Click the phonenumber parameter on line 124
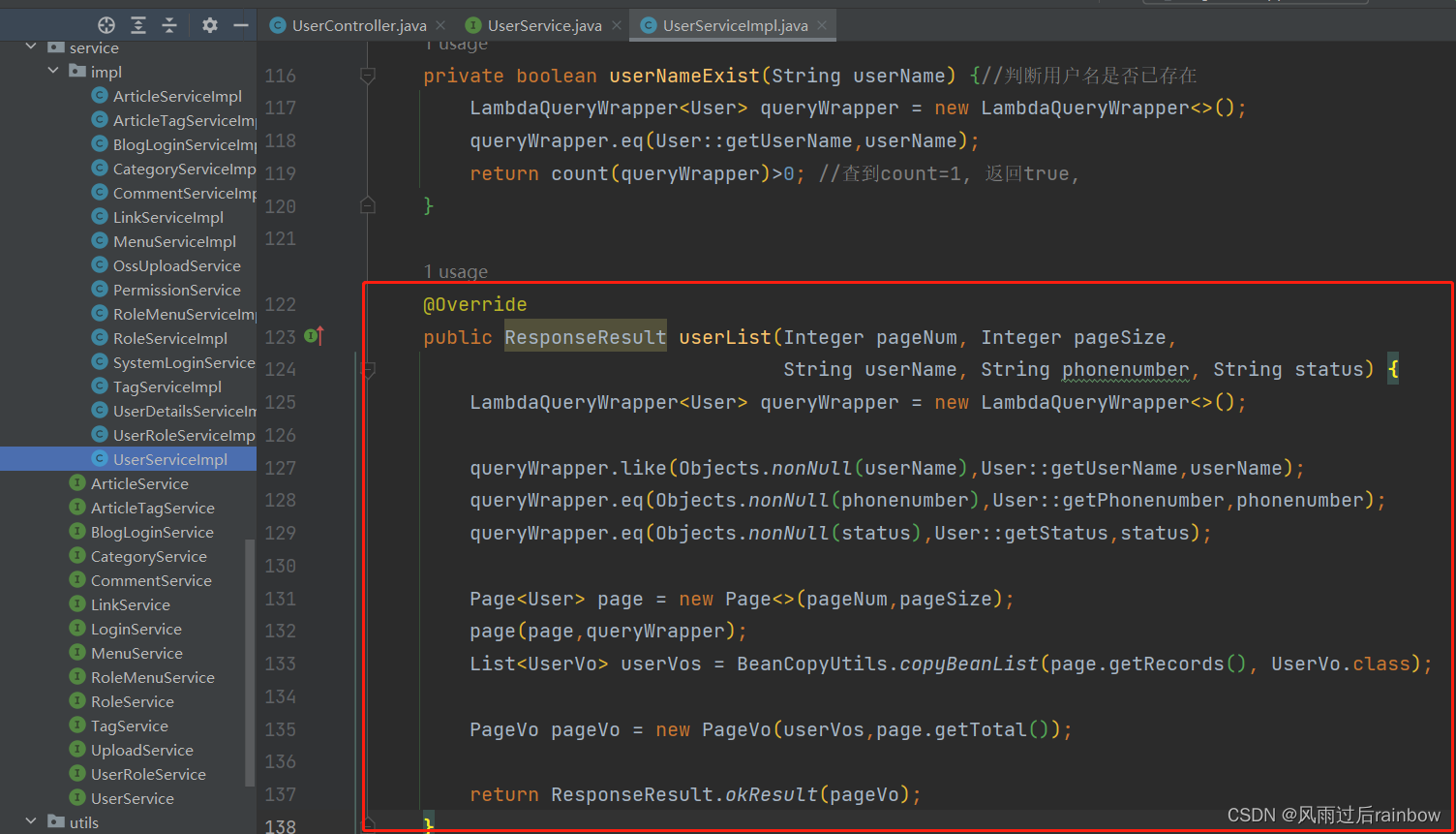Viewport: 1456px width, 834px height. 1126,369
